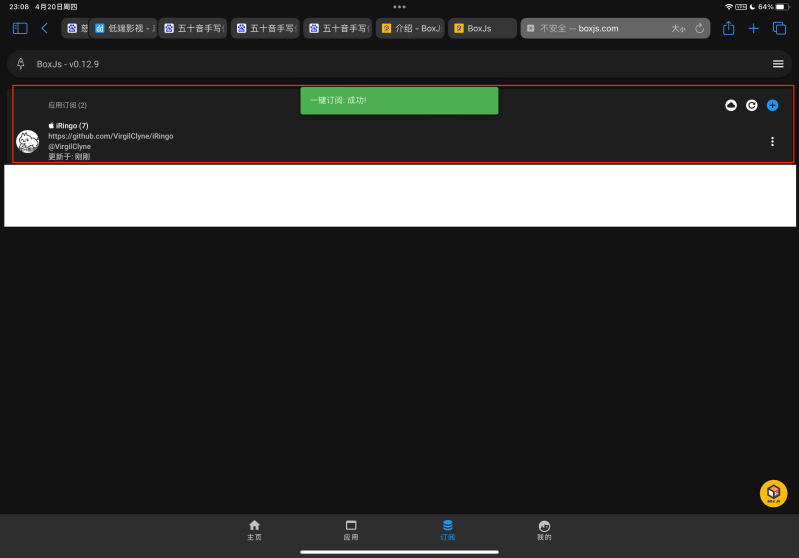Click the iRingo author avatar
This screenshot has height=558, width=799.
click(28, 141)
